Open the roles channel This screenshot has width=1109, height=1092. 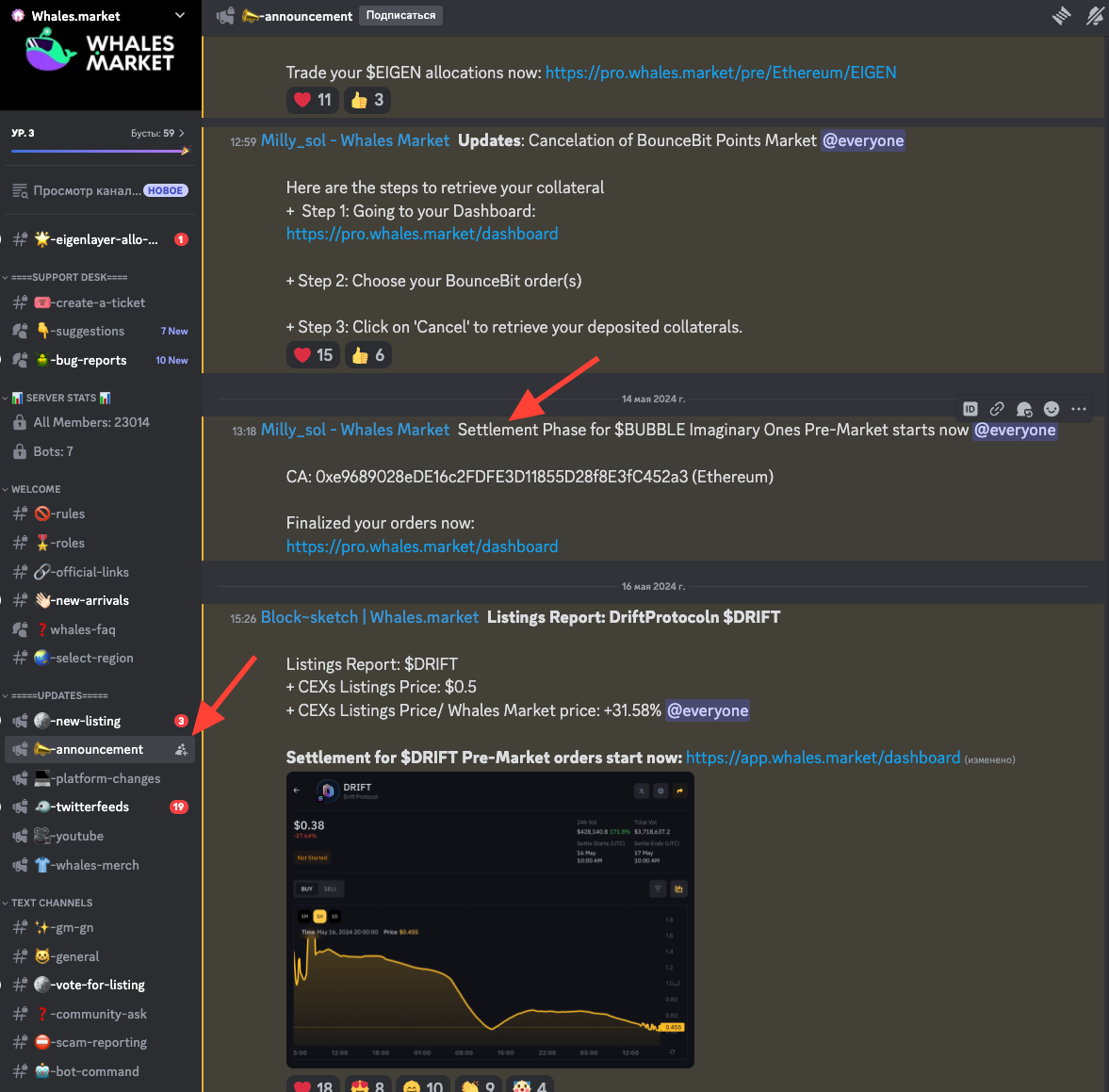coord(100,543)
